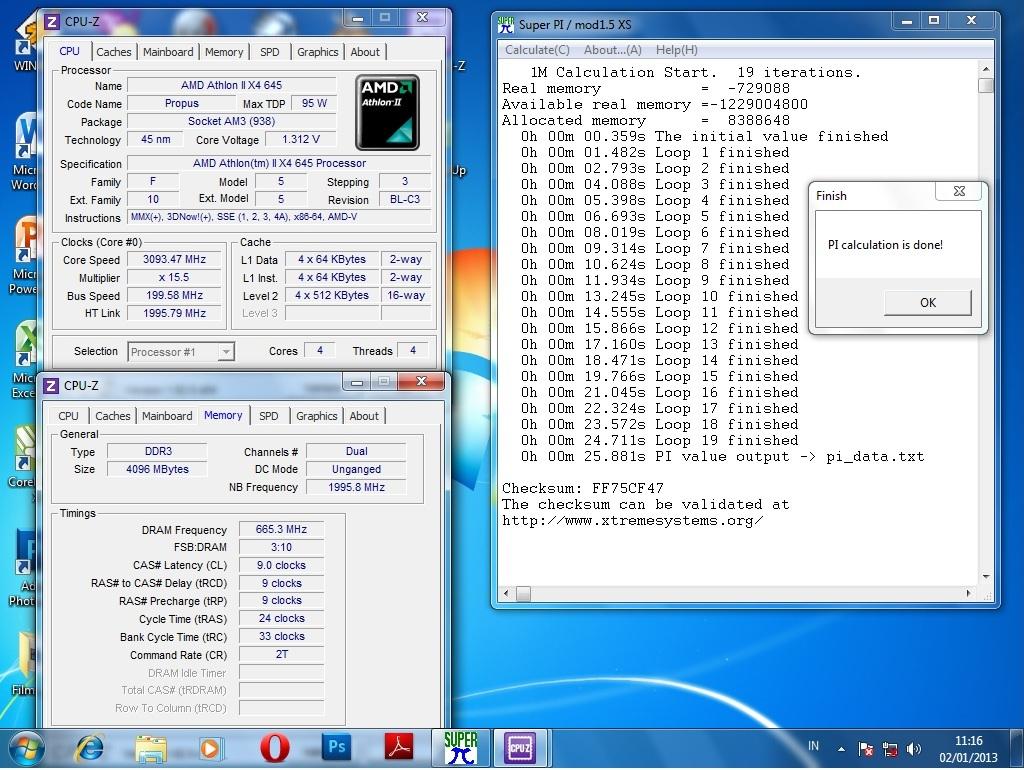The width and height of the screenshot is (1024, 770).
Task: Click Super PI vertical scrollbar down arrow
Action: tap(985, 577)
